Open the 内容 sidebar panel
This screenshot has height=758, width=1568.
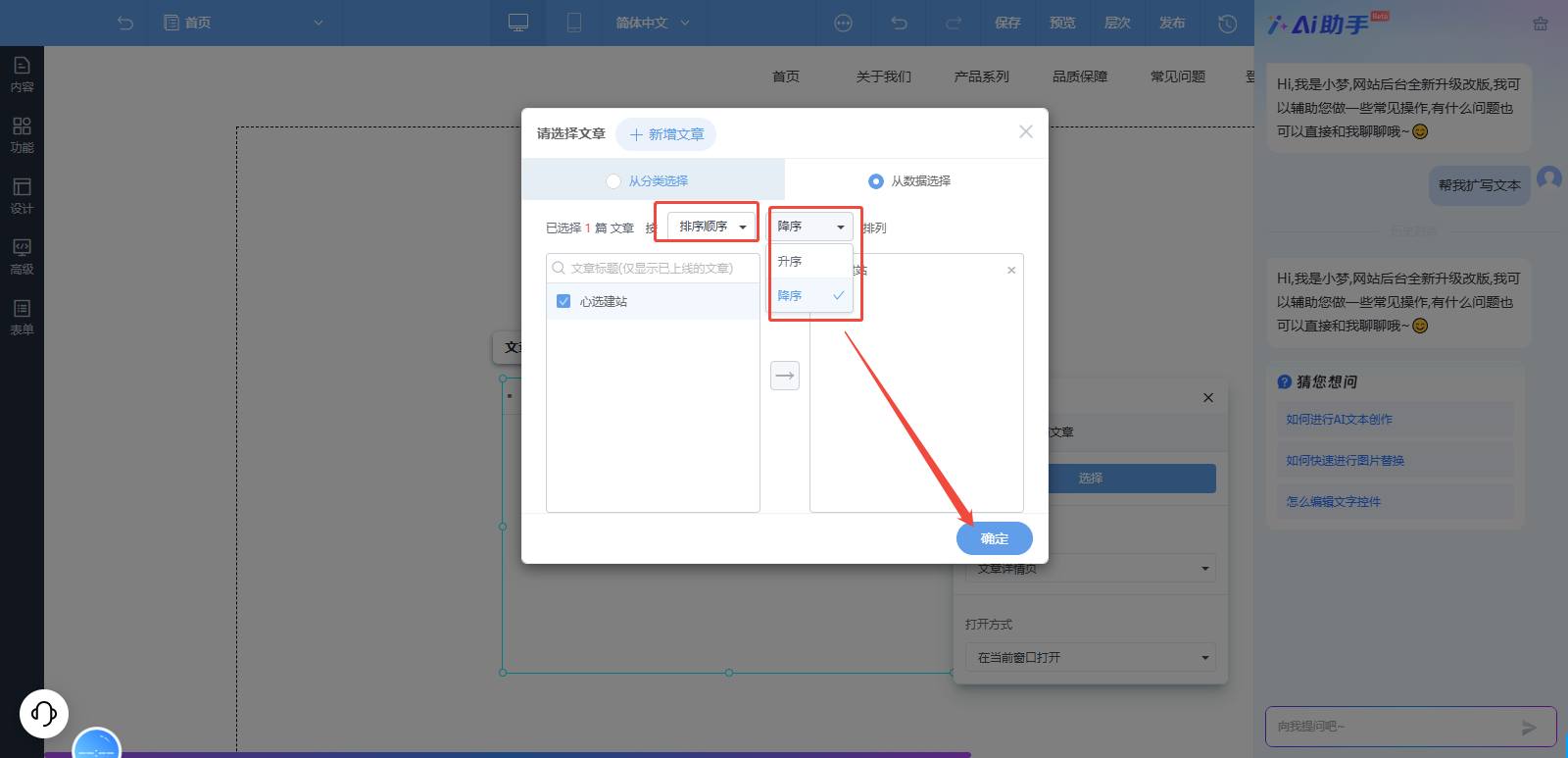coord(22,75)
